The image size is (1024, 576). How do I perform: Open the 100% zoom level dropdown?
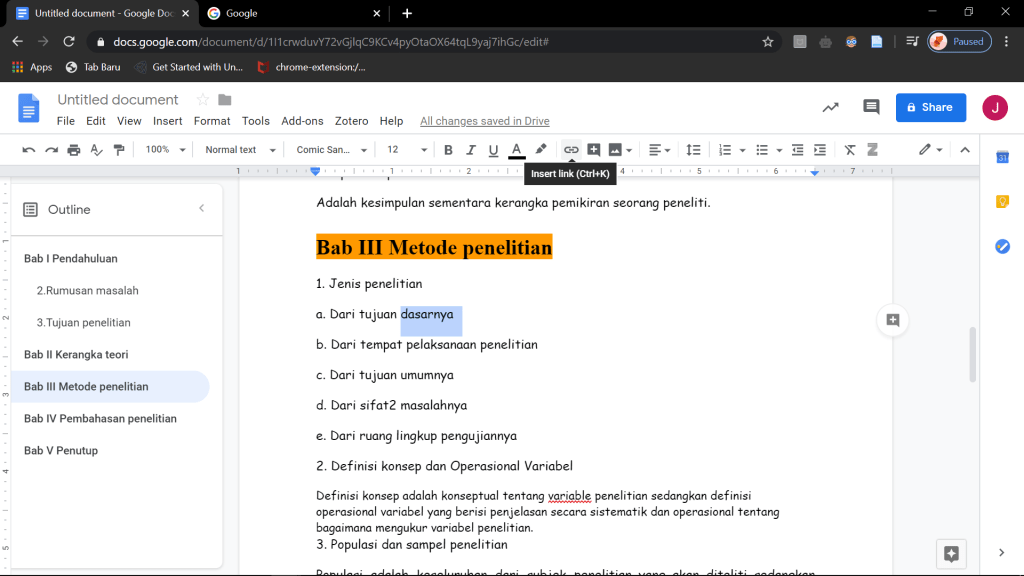(165, 150)
